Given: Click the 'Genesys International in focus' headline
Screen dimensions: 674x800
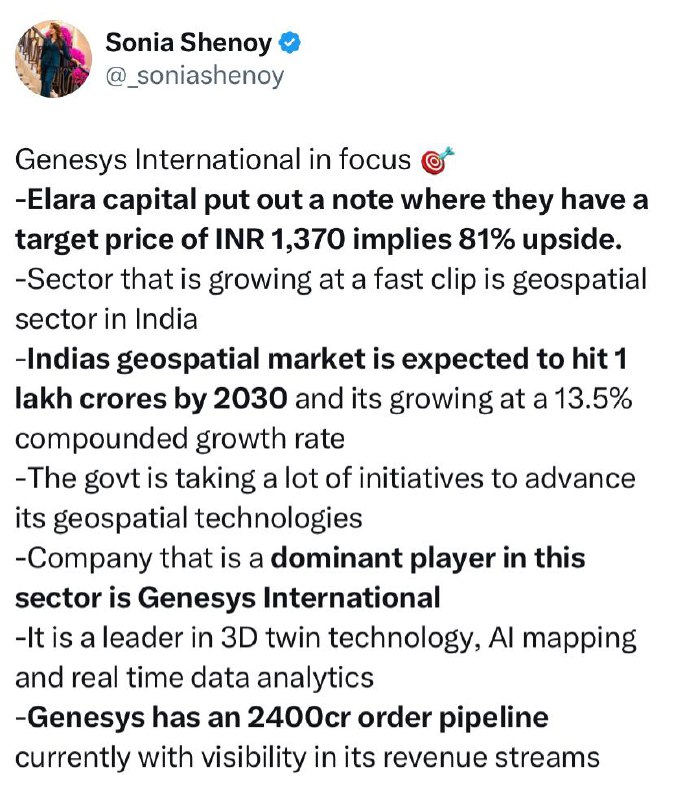Looking at the screenshot, I should pyautogui.click(x=213, y=160).
